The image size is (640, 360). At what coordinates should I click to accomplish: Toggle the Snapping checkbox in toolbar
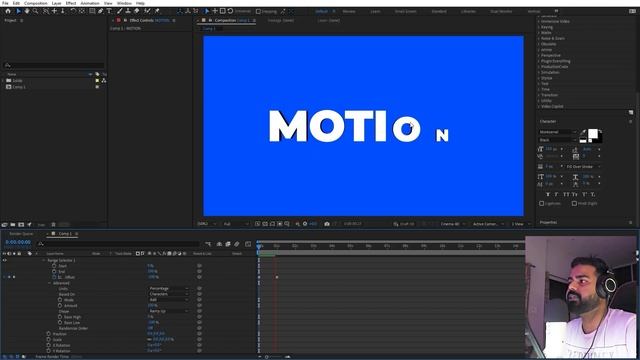click(x=258, y=11)
